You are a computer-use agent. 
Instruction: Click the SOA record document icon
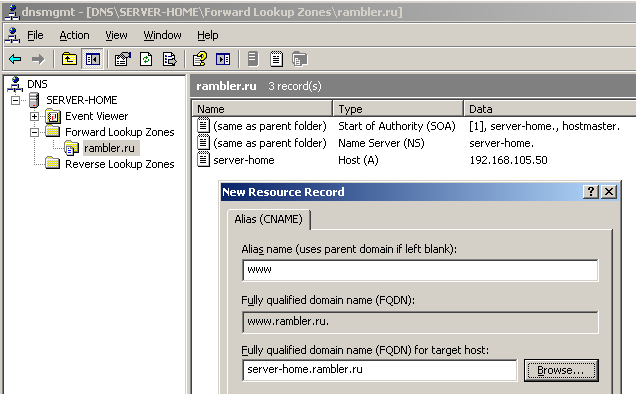(203, 125)
